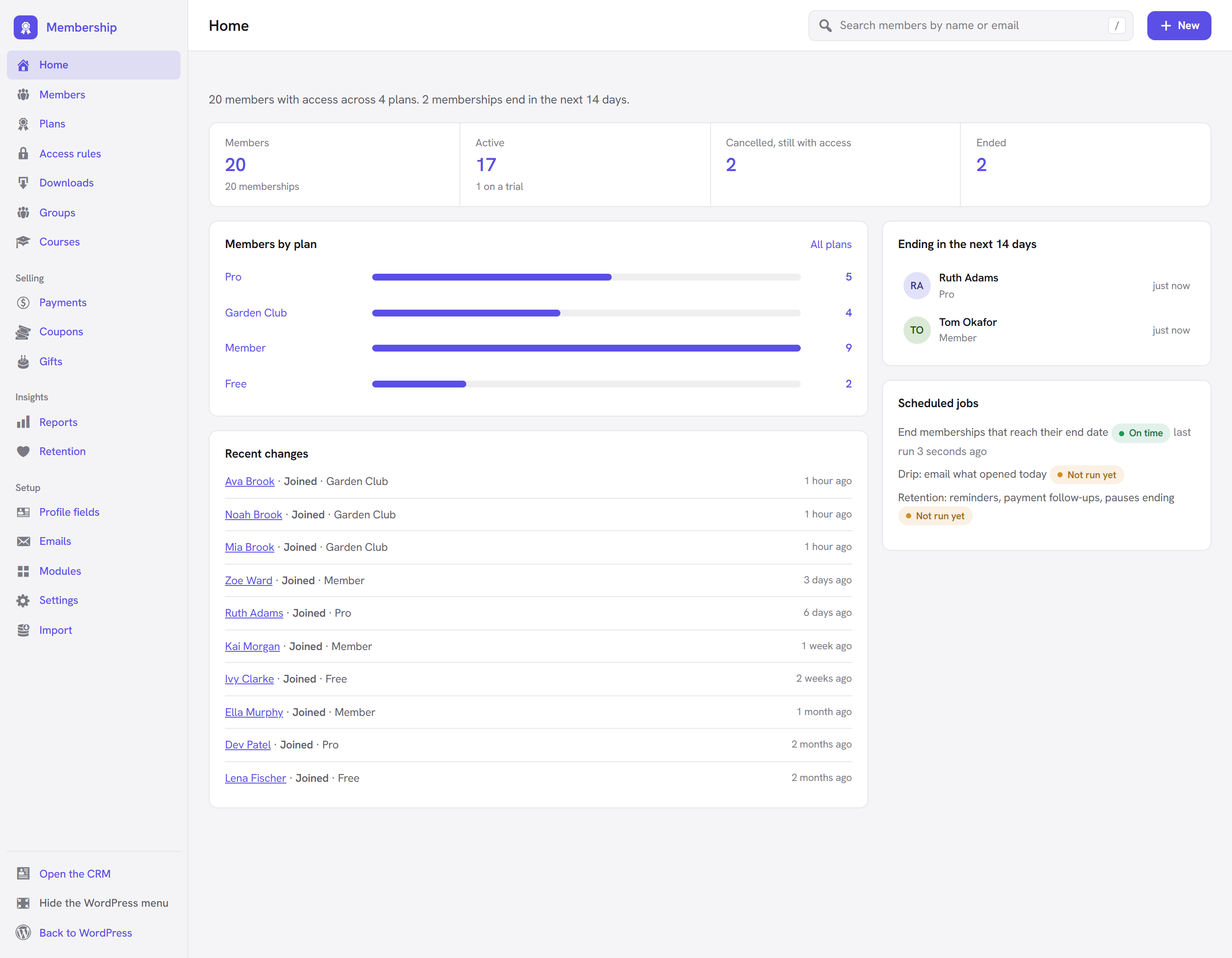Select Tom Okafor's TO avatar
The height and width of the screenshot is (958, 1232).
pos(917,331)
